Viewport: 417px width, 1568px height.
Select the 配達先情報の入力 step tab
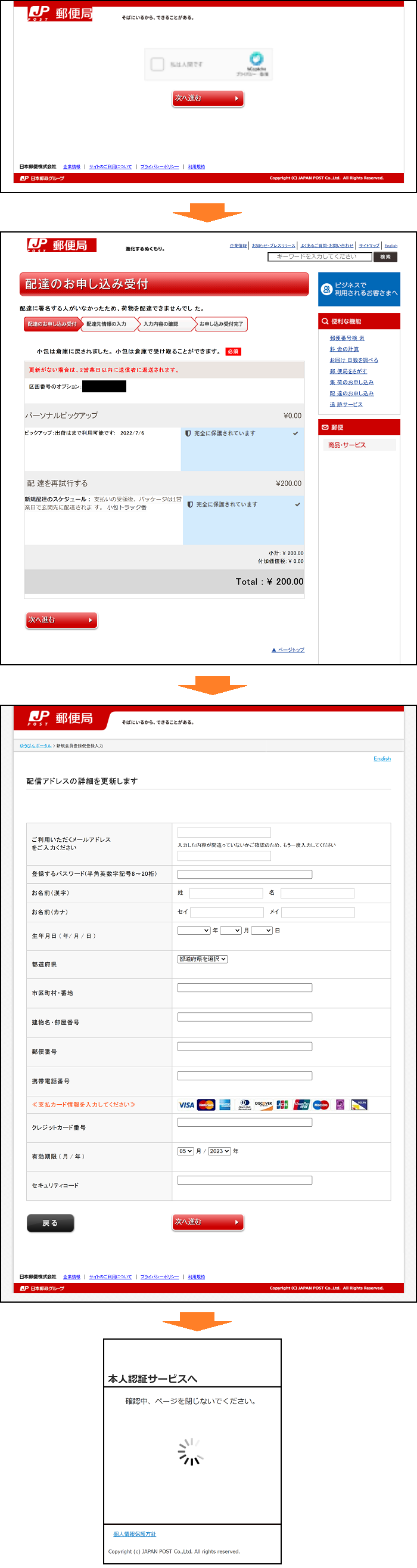tap(108, 324)
